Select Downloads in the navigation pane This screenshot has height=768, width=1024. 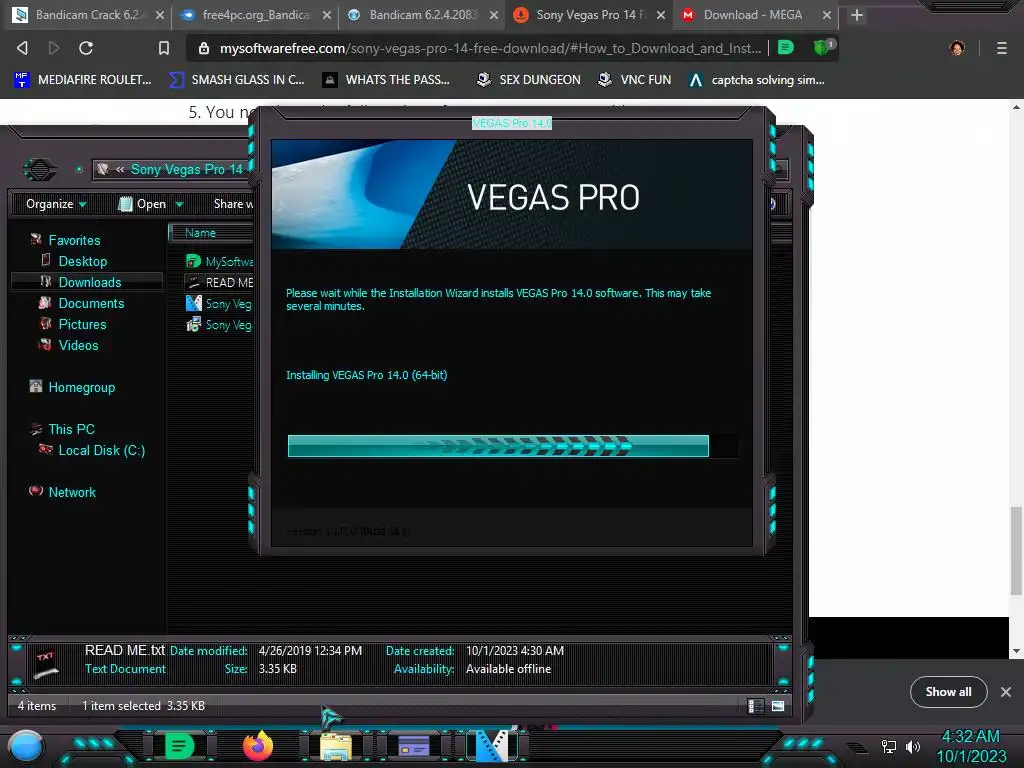(x=86, y=282)
